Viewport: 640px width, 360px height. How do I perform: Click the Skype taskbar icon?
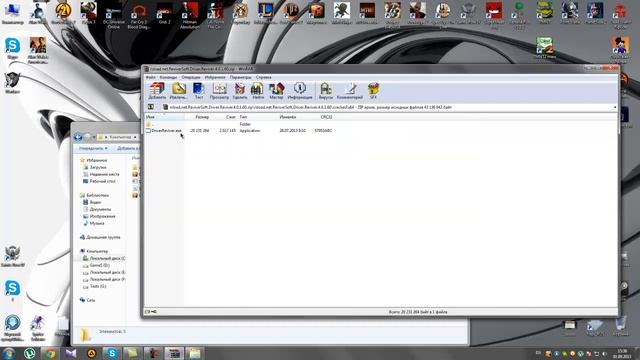tap(111, 353)
